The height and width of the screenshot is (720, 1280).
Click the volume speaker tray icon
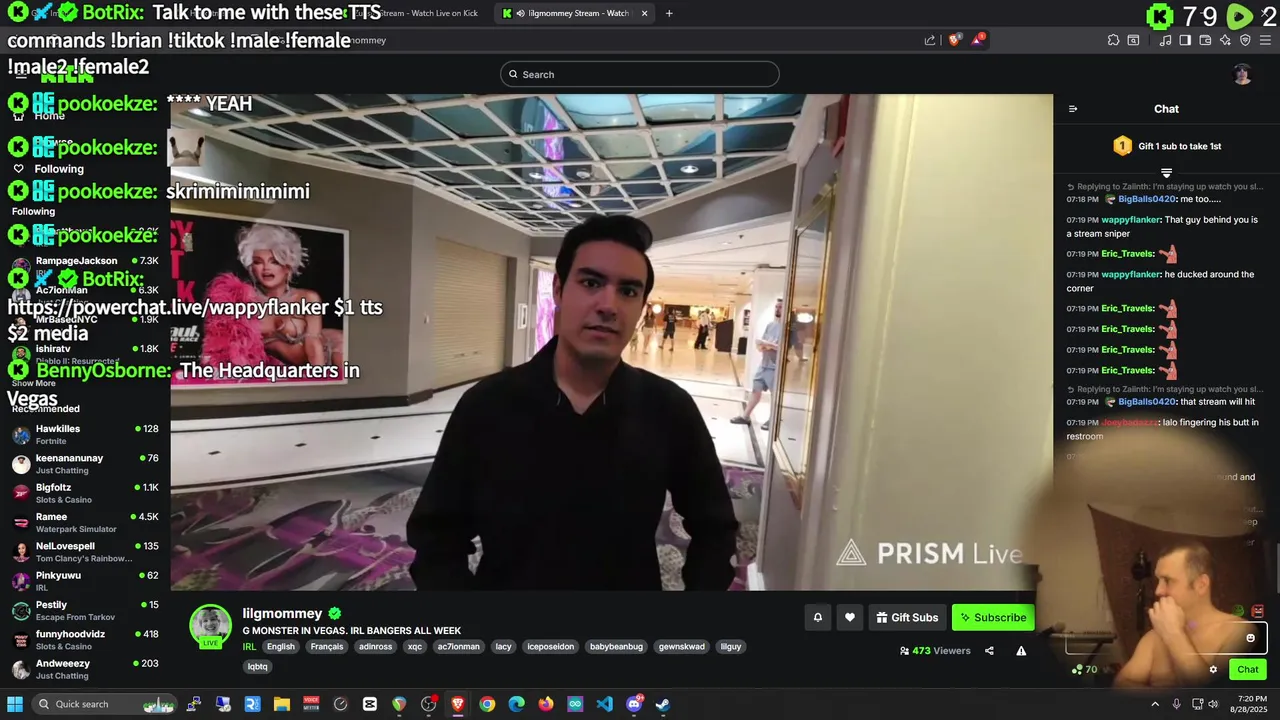tap(1213, 704)
